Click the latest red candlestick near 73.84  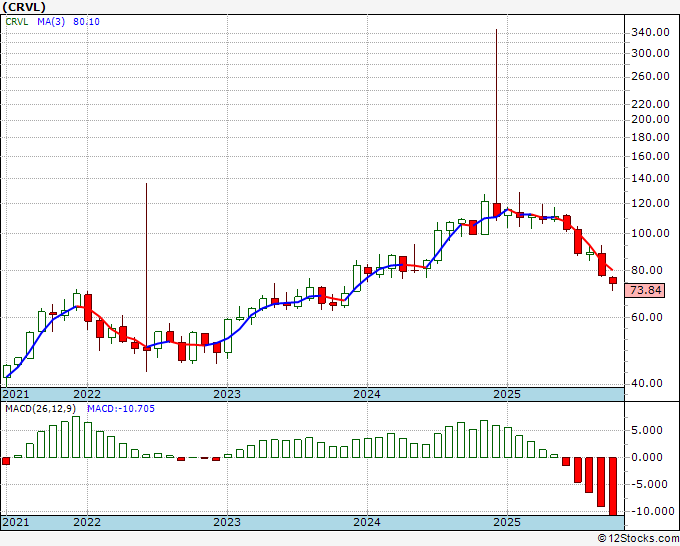pyautogui.click(x=613, y=281)
